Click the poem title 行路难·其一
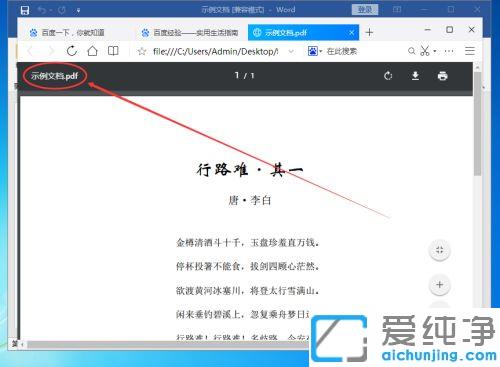Screen dimensions: 500x367 pyautogui.click(x=250, y=170)
